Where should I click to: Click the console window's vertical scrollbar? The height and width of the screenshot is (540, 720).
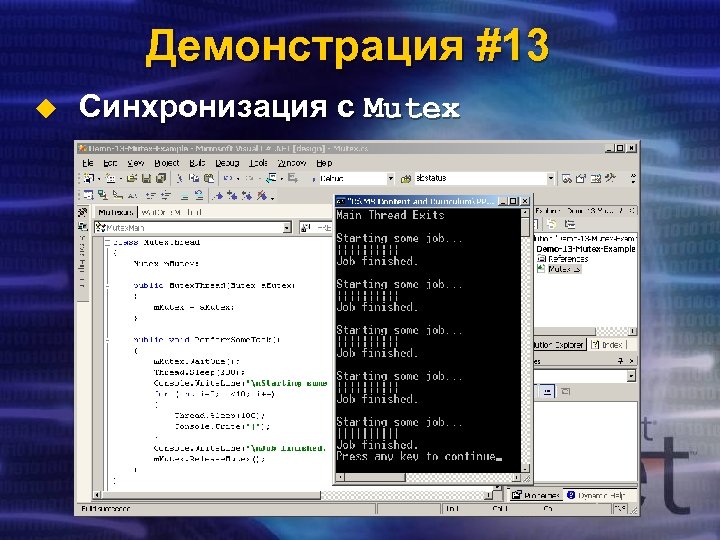(x=525, y=340)
